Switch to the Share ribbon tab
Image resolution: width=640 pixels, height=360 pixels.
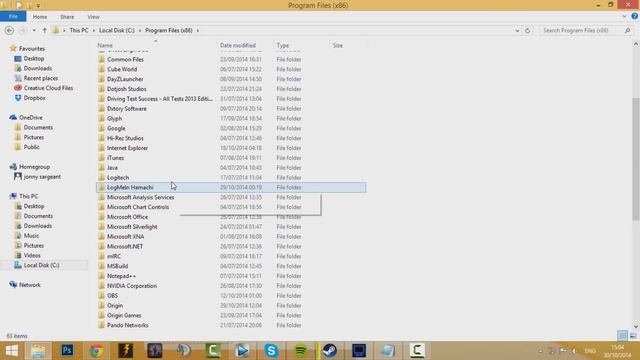pos(67,17)
